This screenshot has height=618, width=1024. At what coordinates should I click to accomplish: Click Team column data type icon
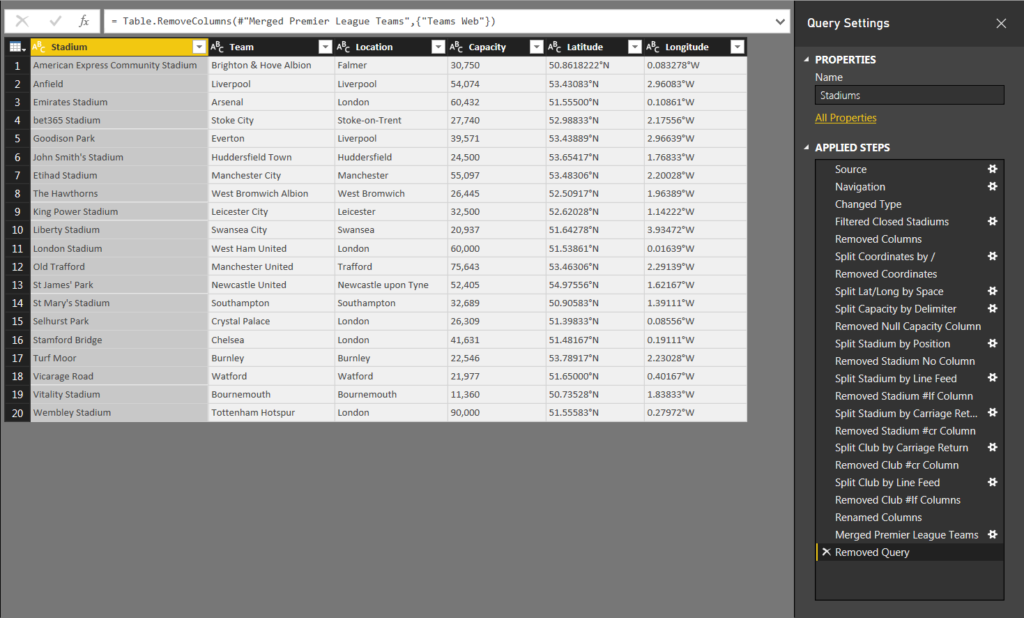click(217, 47)
